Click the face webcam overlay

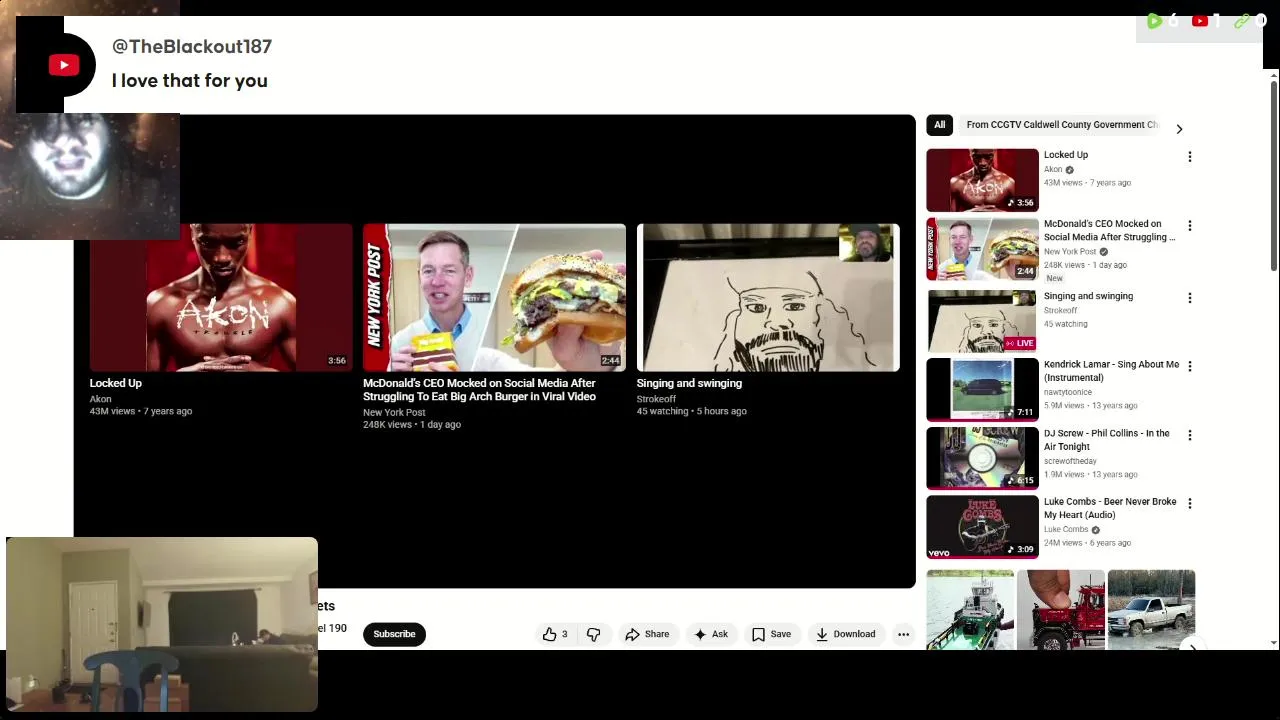90,175
